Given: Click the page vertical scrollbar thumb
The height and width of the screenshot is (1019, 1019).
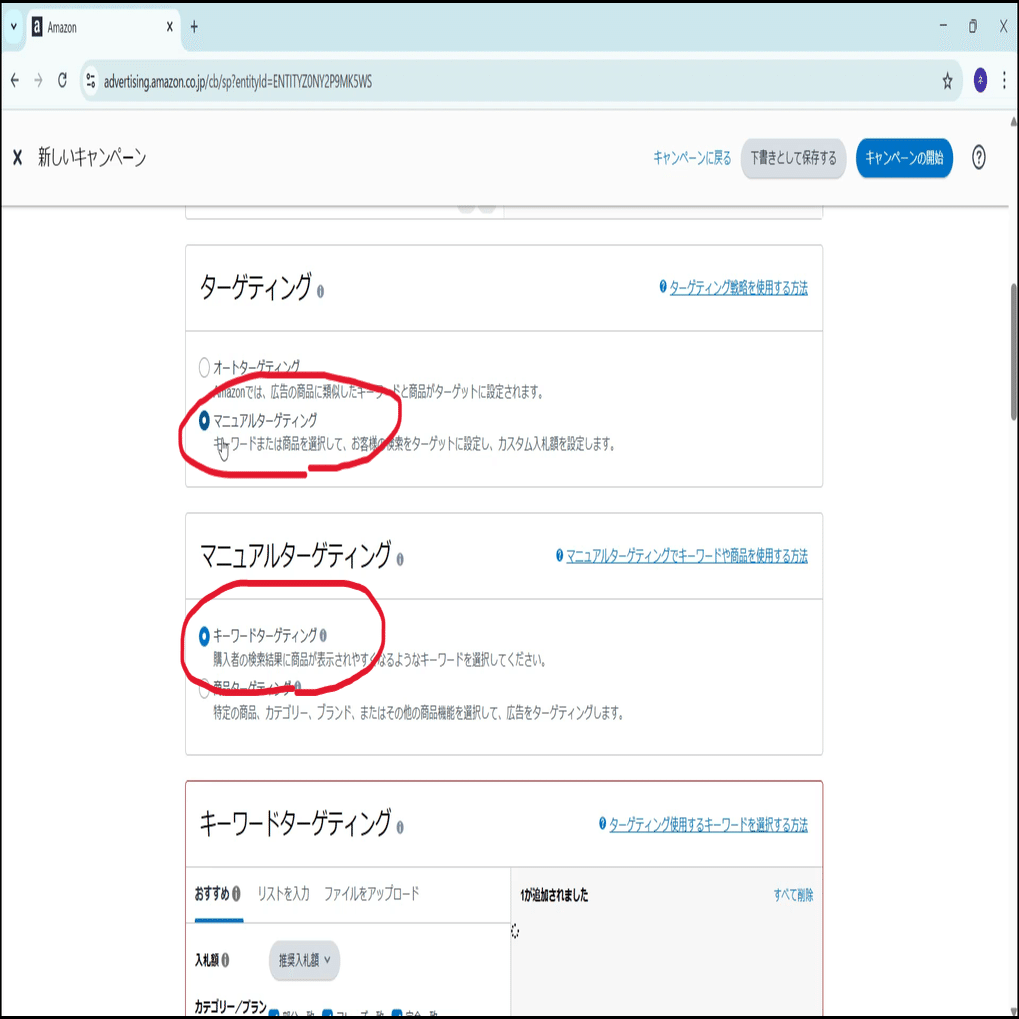Looking at the screenshot, I should click(1014, 352).
